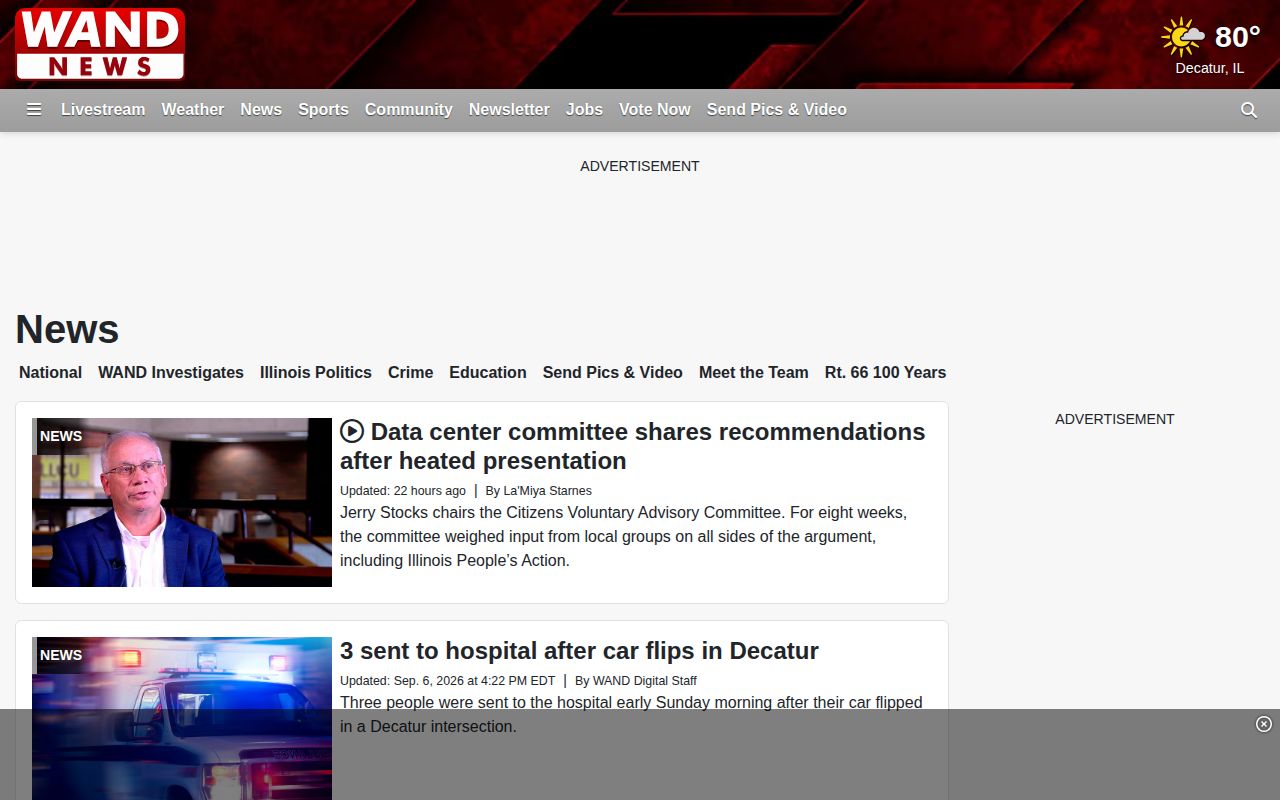Click Send Pics & Video below News heading
The height and width of the screenshot is (800, 1280).
tap(613, 372)
